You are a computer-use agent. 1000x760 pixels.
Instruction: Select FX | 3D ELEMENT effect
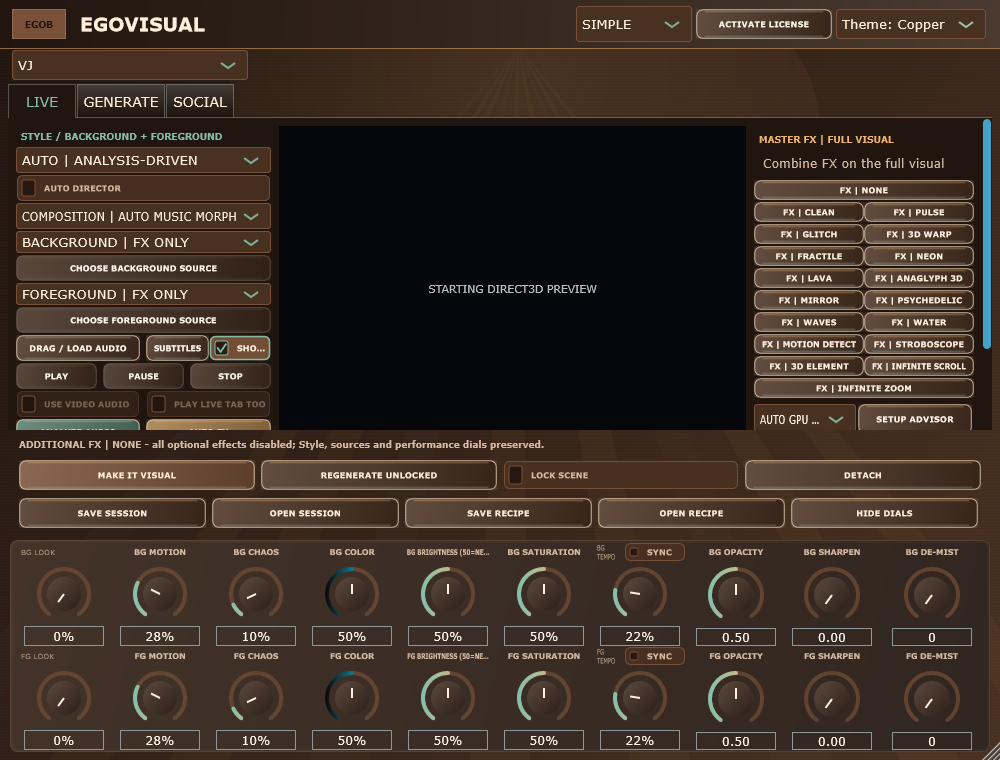point(809,366)
